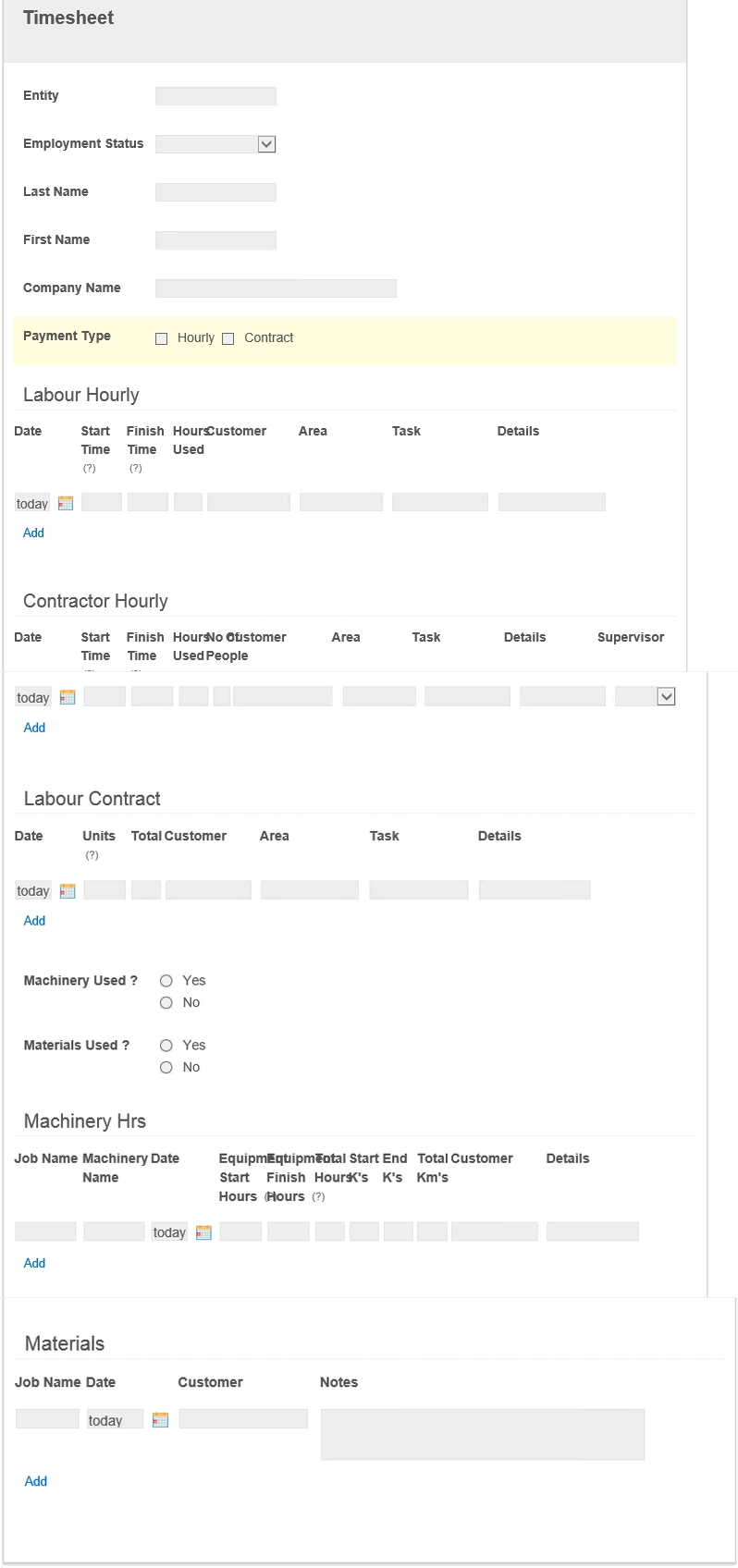Screen dimensions: 738x1568
Task: Add a new row under Materials
Action: (36, 1481)
